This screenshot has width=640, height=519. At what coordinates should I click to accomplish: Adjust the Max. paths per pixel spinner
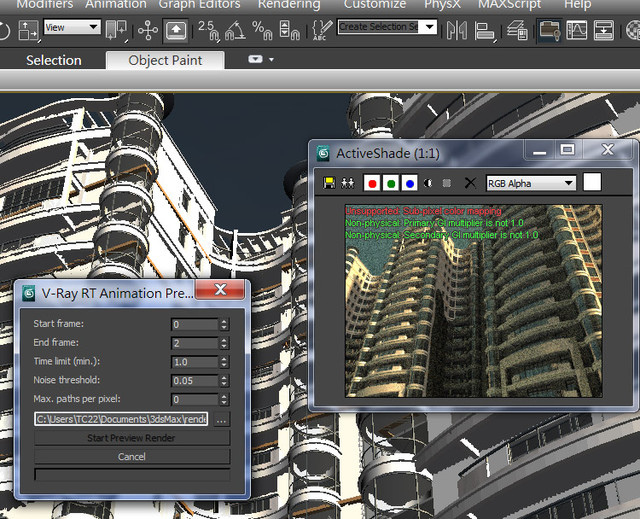pyautogui.click(x=224, y=399)
